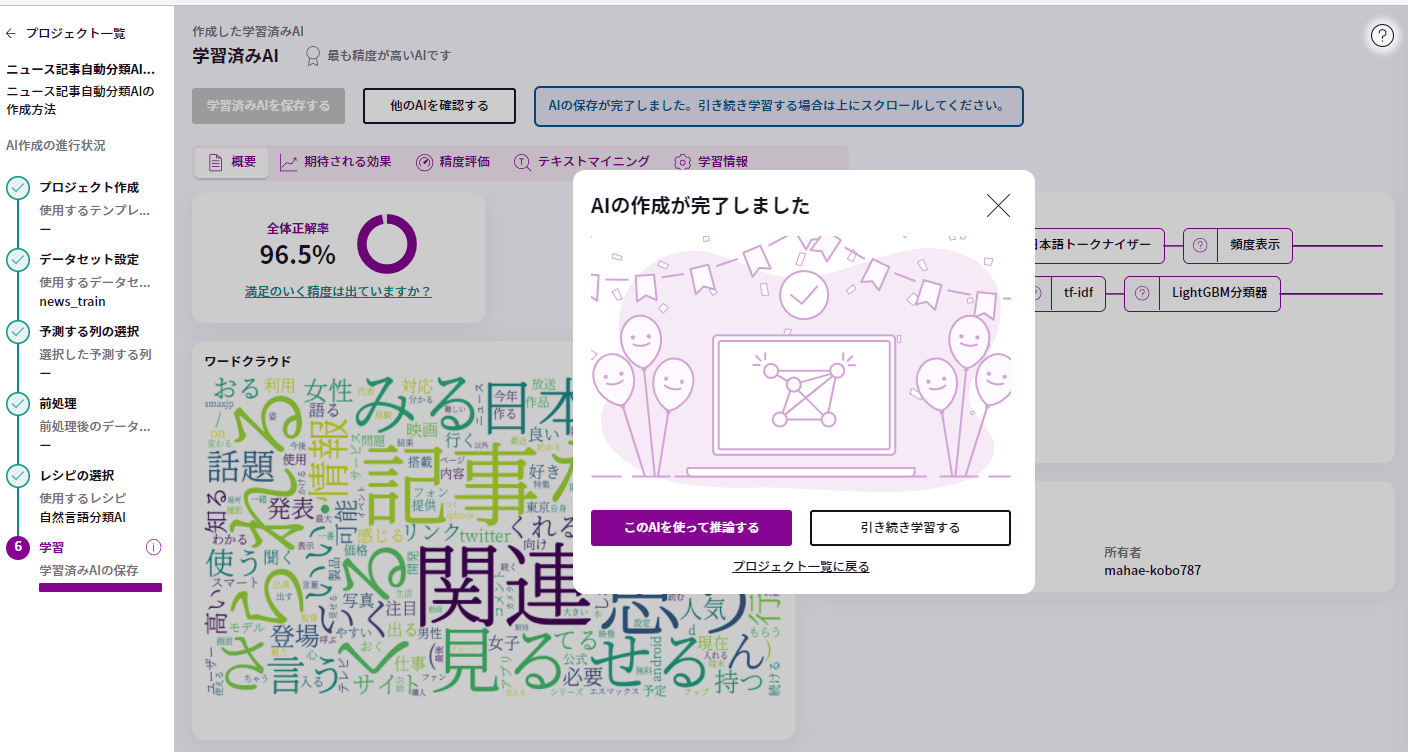Click news_train dataset name in sidebar

click(72, 302)
